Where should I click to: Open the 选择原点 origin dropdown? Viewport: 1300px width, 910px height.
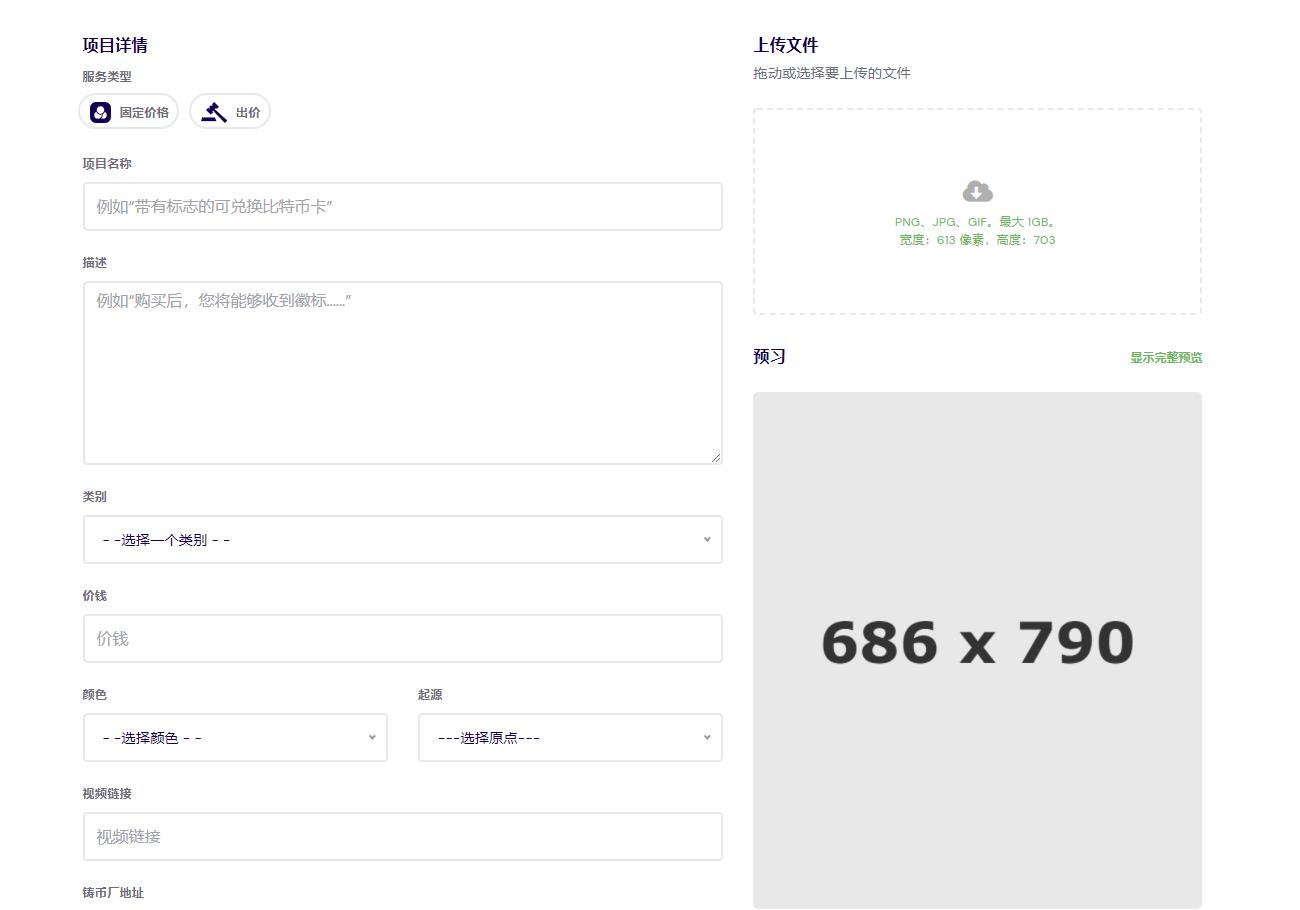click(x=569, y=738)
